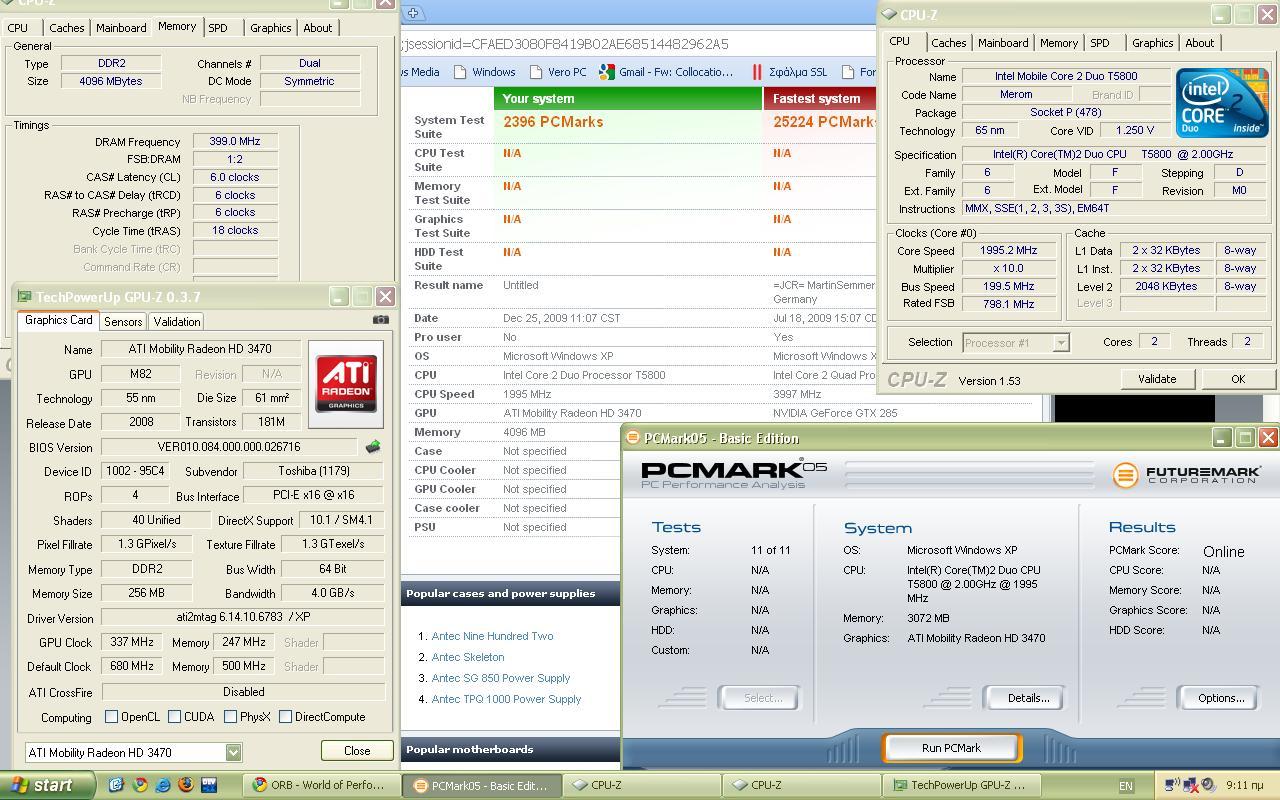Viewport: 1280px width, 800px height.
Task: Click the Popular motherboards section heading
Action: coord(469,749)
